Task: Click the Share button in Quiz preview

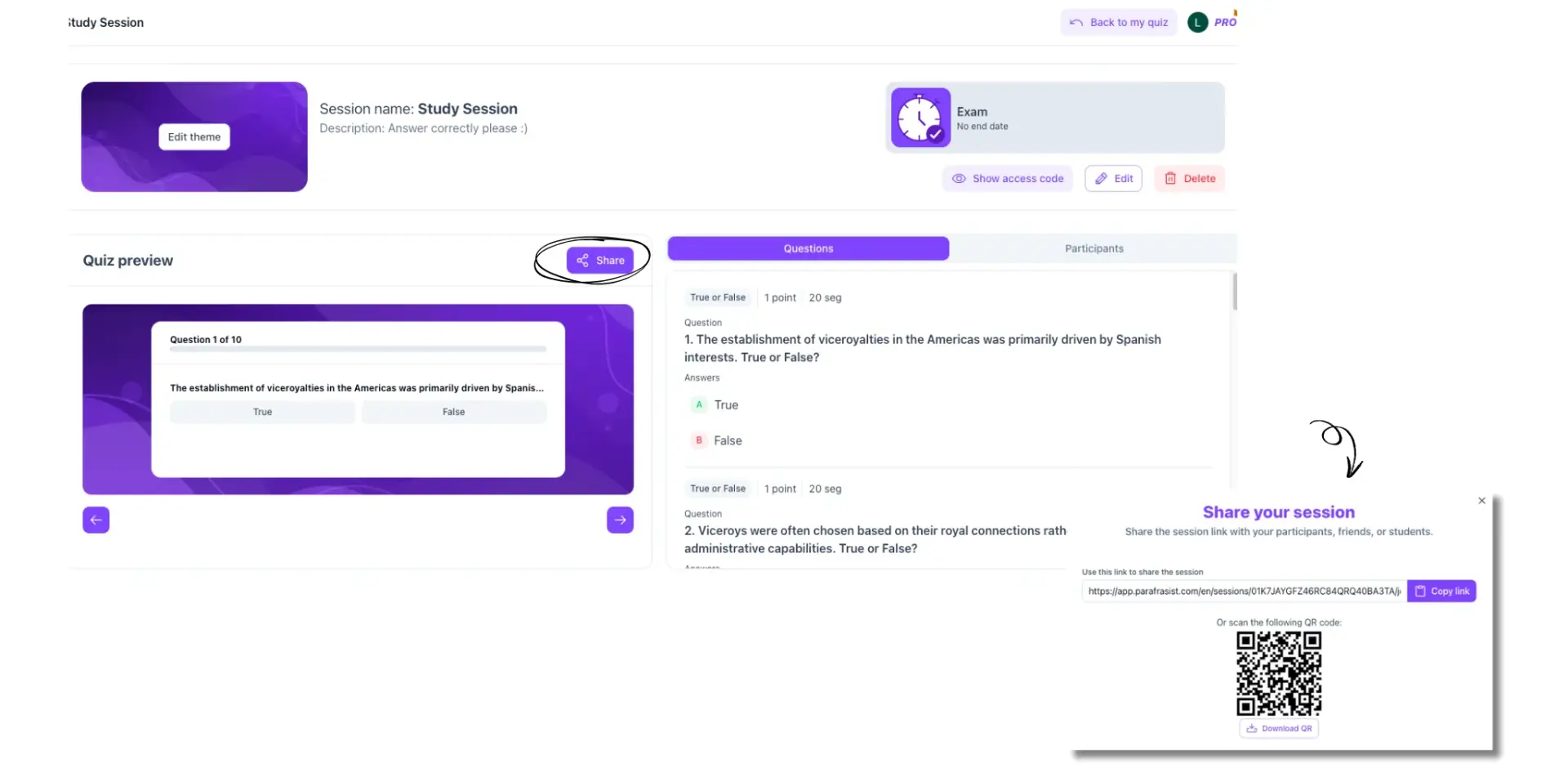Action: 600,261
